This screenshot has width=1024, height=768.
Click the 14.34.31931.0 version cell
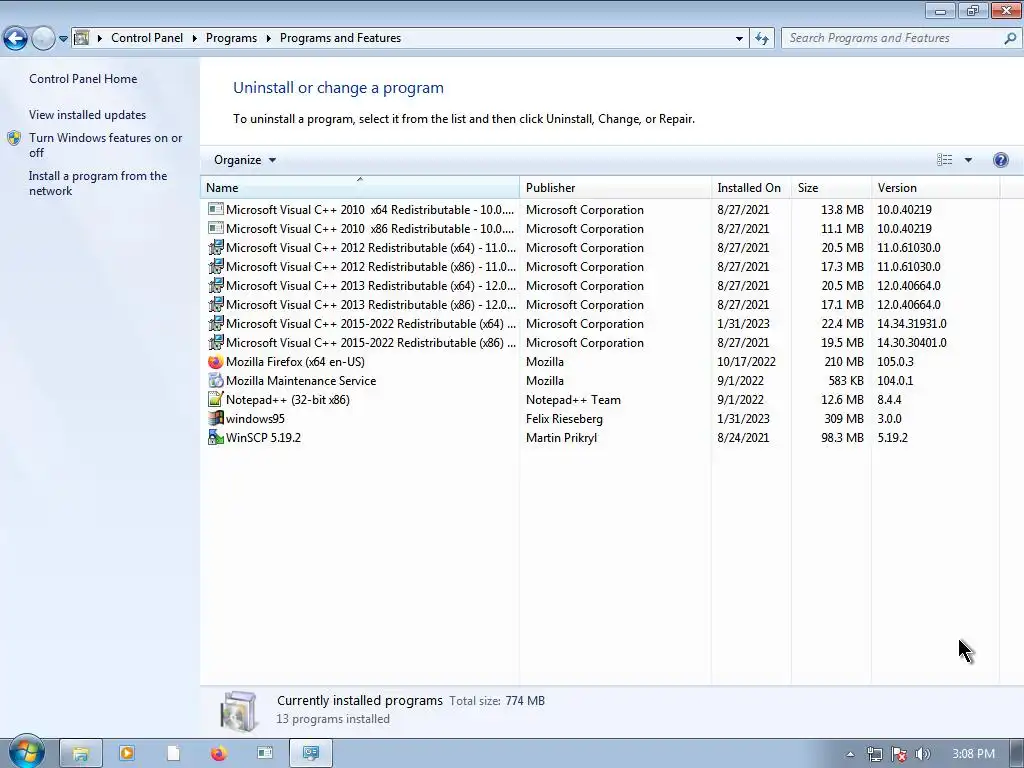point(912,324)
